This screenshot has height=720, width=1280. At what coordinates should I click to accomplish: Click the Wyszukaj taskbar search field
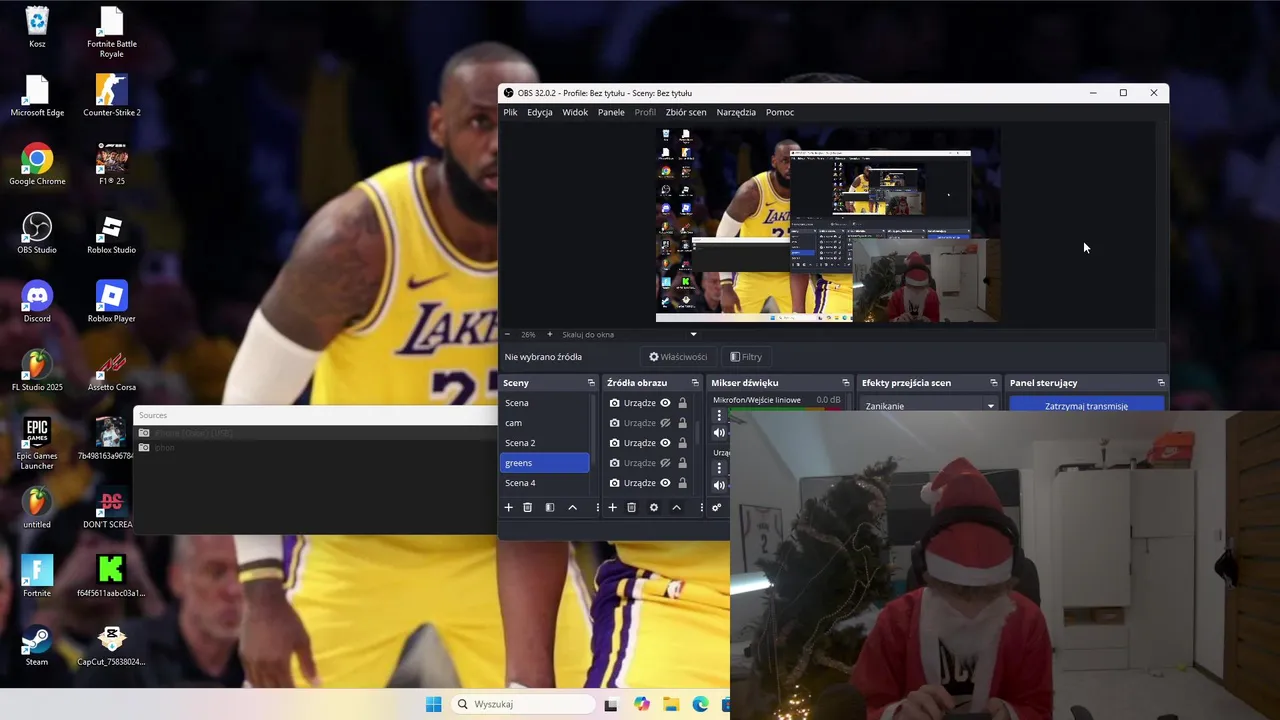(521, 704)
